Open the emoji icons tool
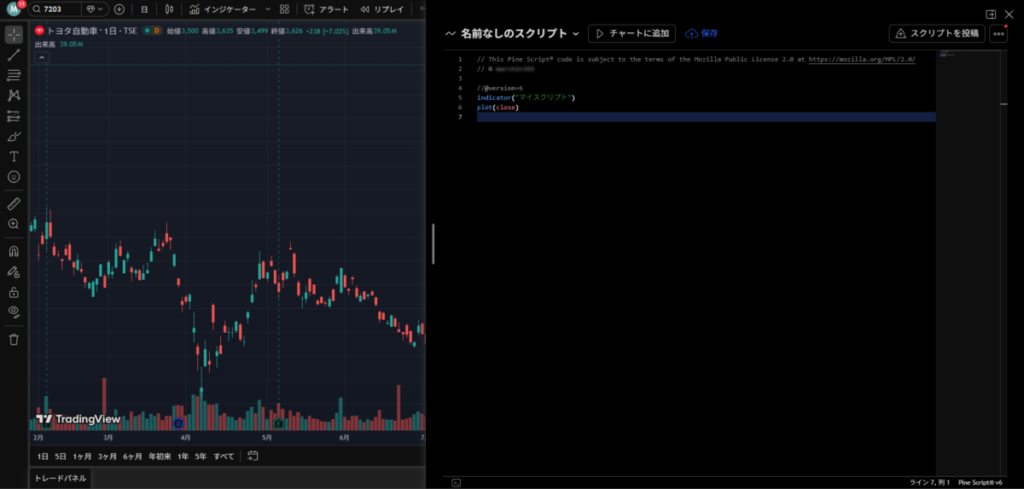Screen dimensions: 1024x489 coord(14,177)
